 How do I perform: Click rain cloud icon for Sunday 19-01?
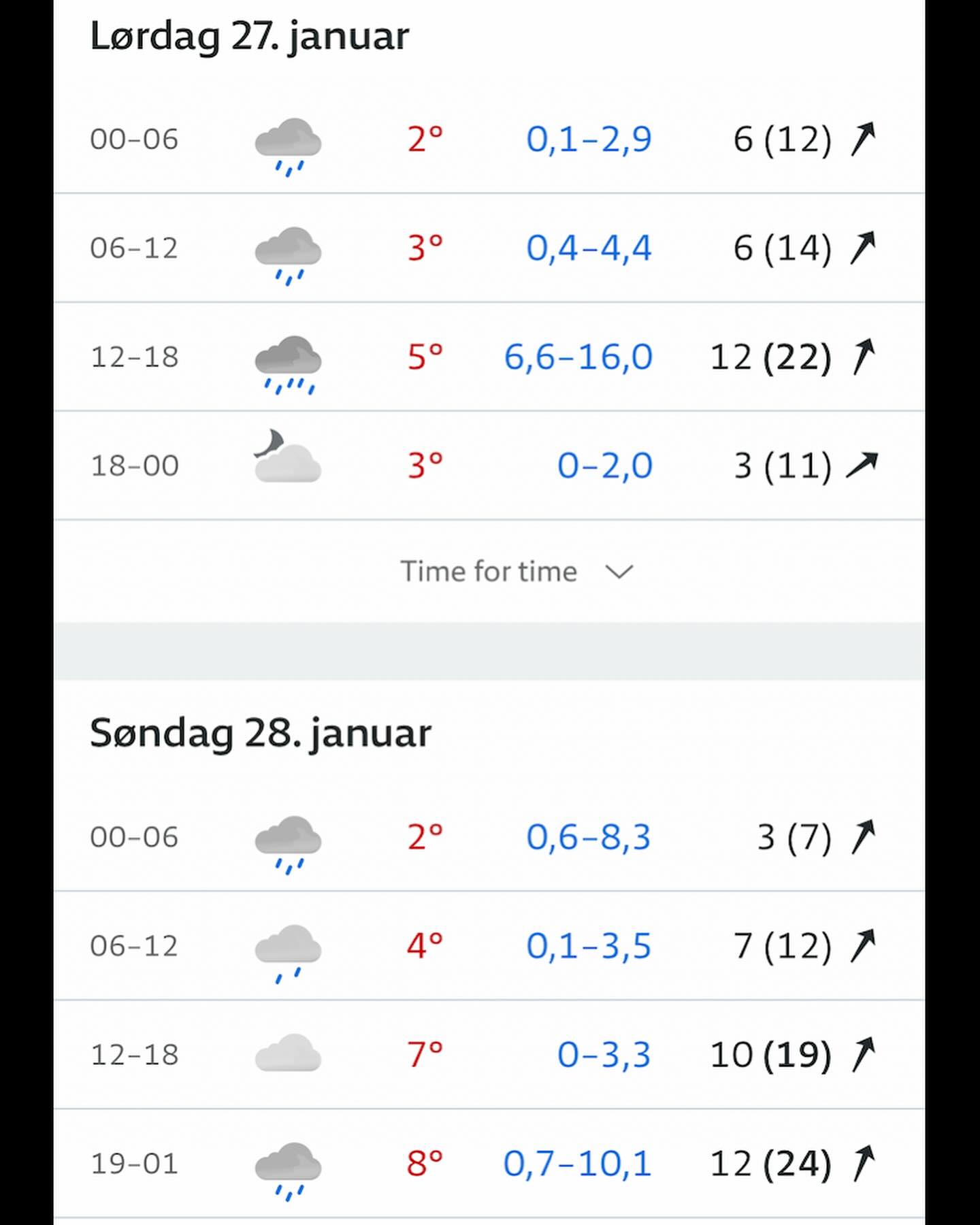coord(288,1171)
